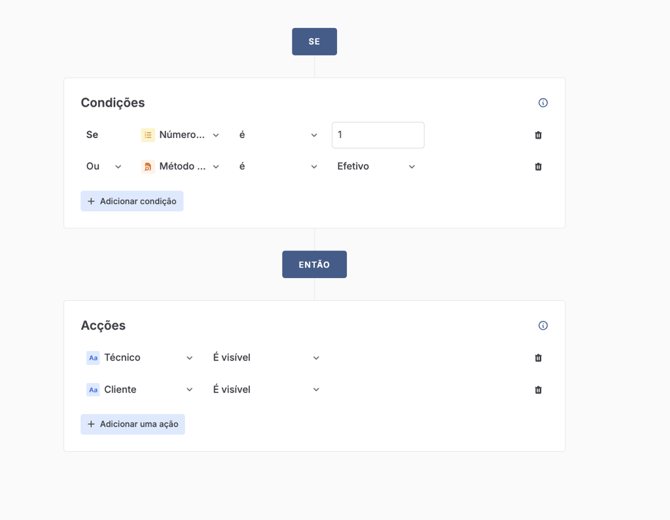Click the info icon in Condições panel
670x520 pixels.
[543, 103]
